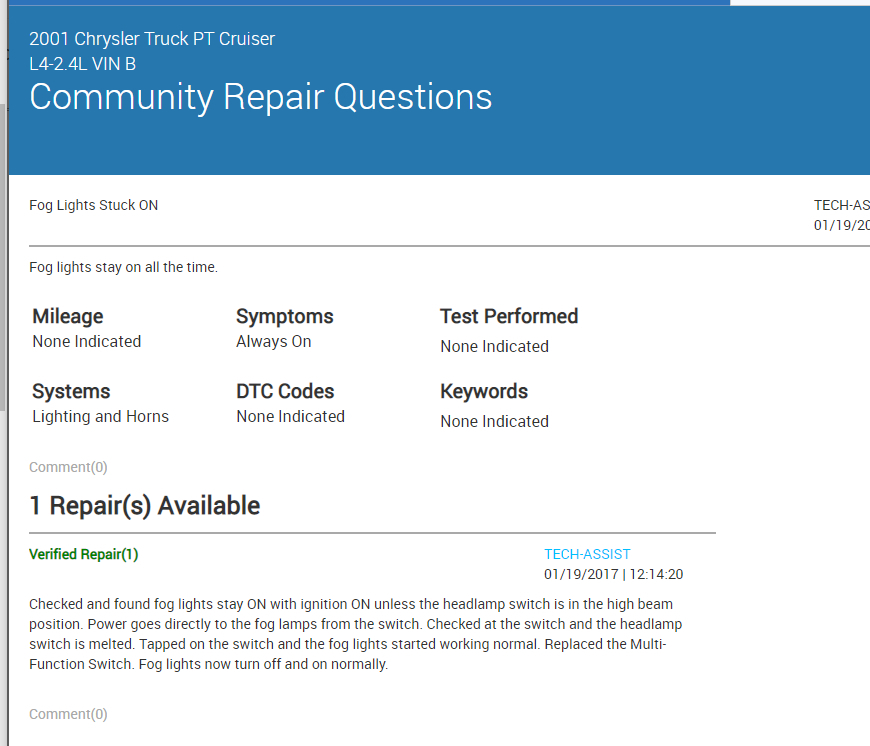Click the '1 Repair(s) Available' heading
Image resolution: width=870 pixels, height=746 pixels.
[144, 505]
